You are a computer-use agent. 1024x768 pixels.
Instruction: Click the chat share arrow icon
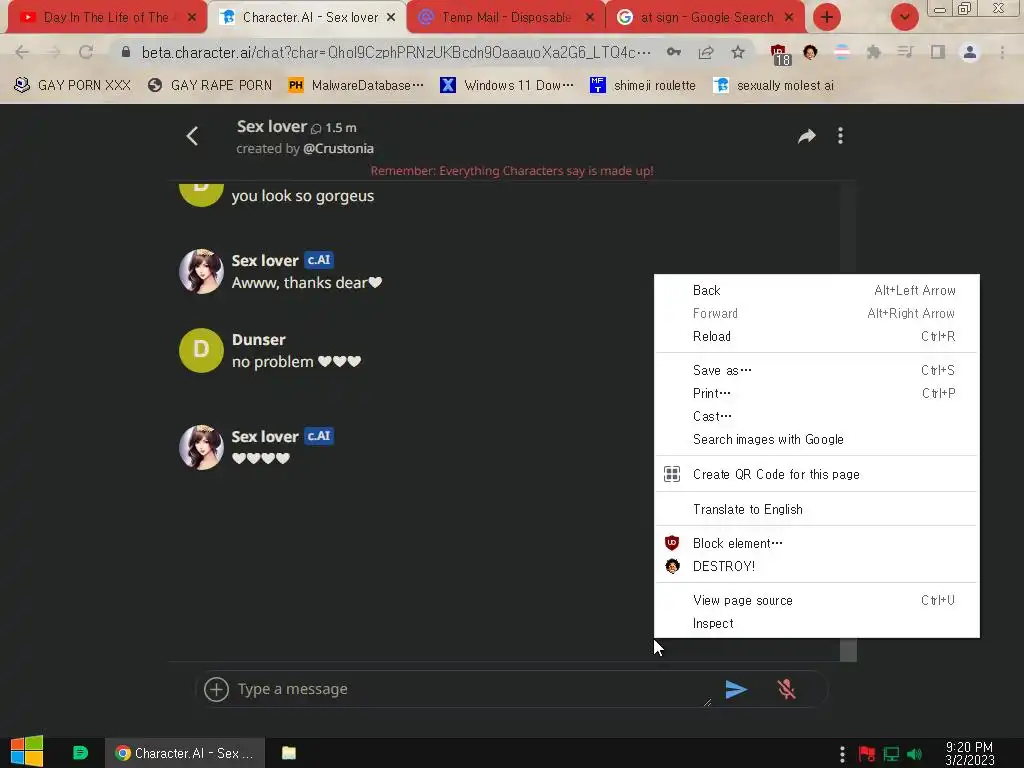[807, 136]
